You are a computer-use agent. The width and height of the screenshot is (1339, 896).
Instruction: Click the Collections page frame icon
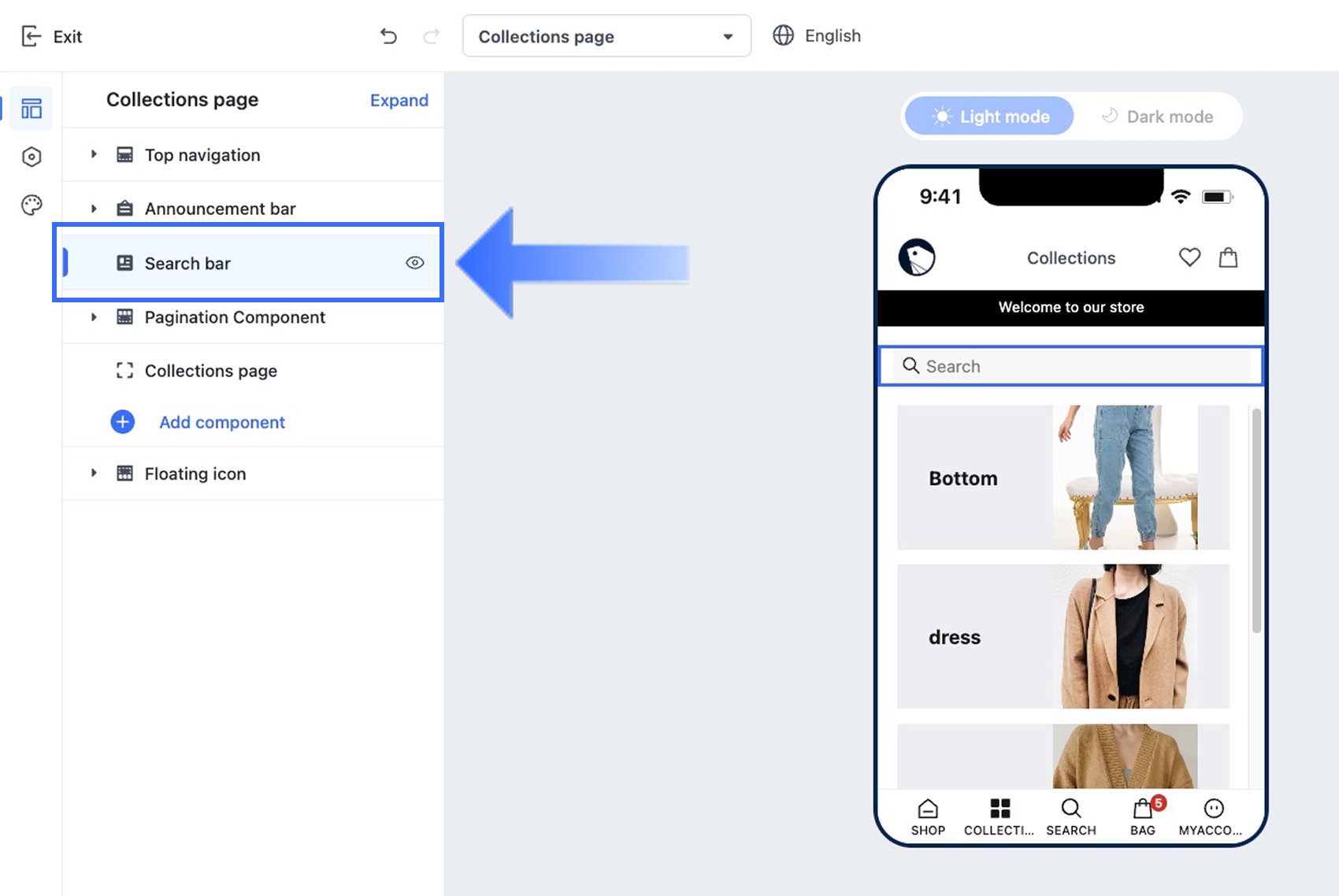click(124, 370)
